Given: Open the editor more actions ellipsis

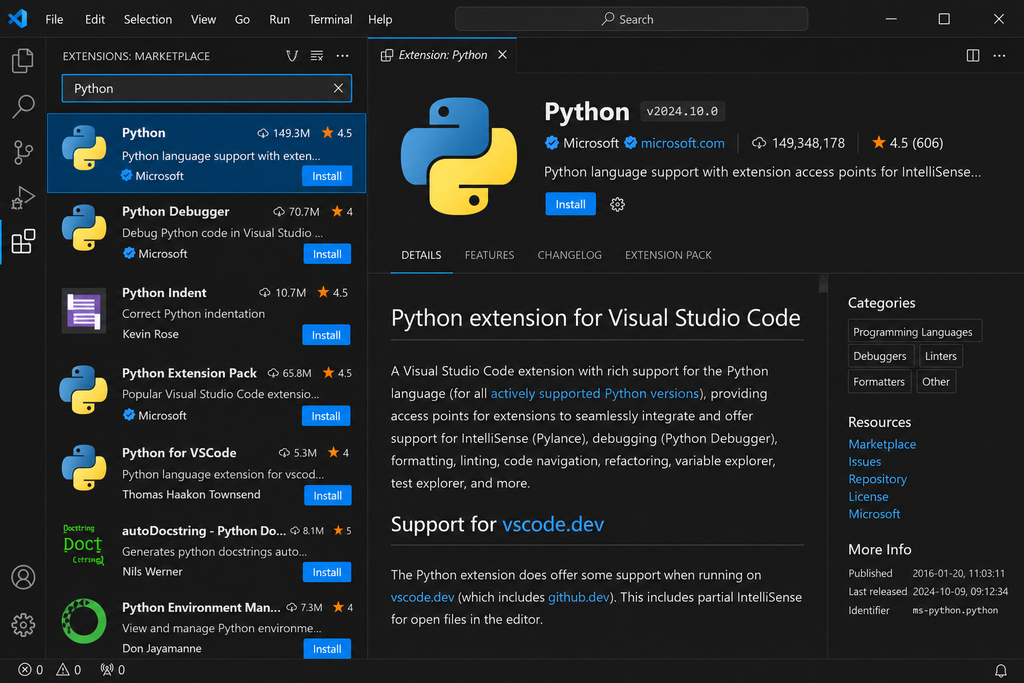Looking at the screenshot, I should click(x=999, y=56).
